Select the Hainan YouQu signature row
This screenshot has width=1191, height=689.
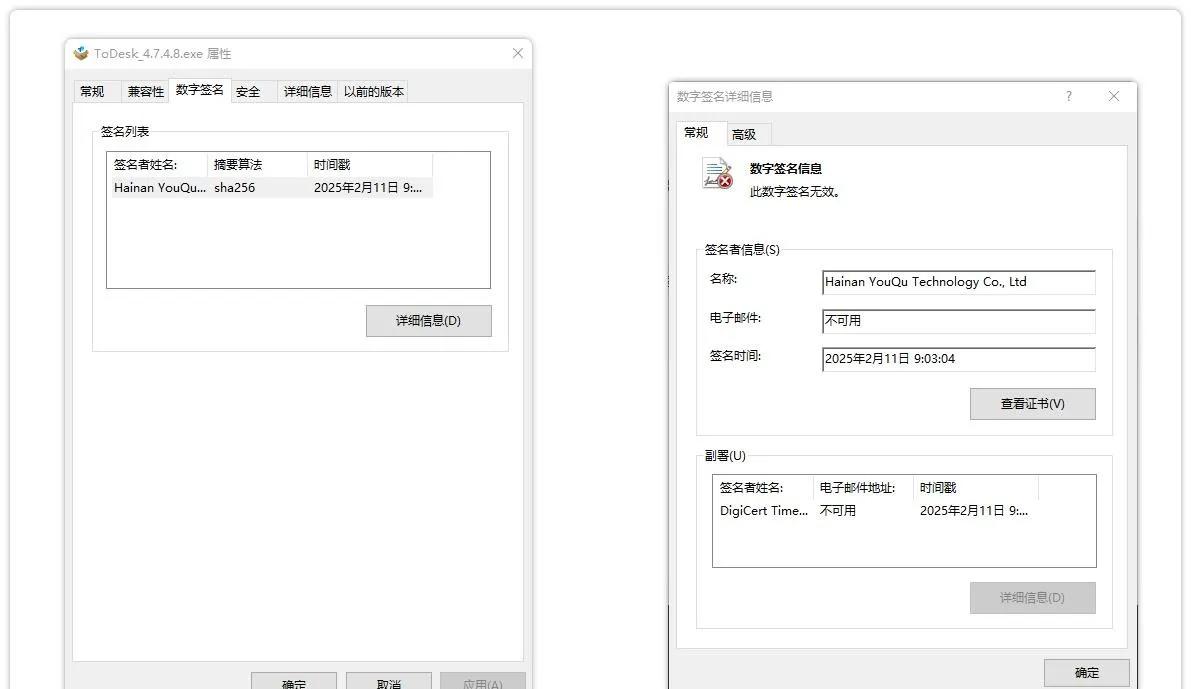click(272, 188)
